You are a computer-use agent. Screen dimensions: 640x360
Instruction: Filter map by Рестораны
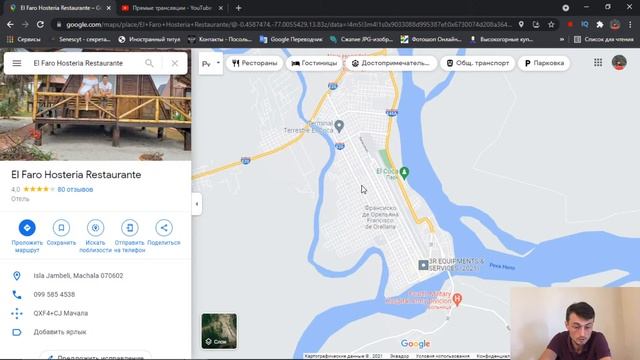(x=255, y=63)
